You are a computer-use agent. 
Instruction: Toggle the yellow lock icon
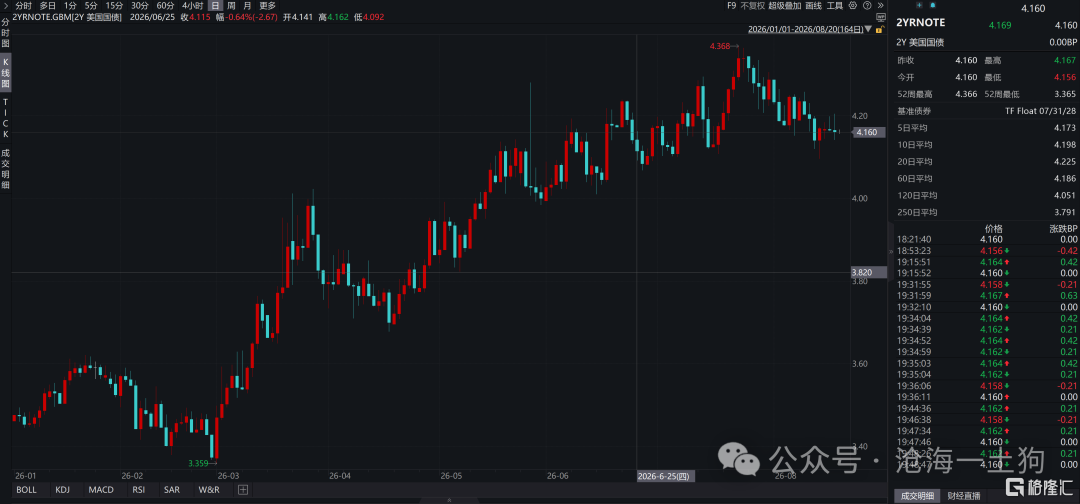pos(878,30)
